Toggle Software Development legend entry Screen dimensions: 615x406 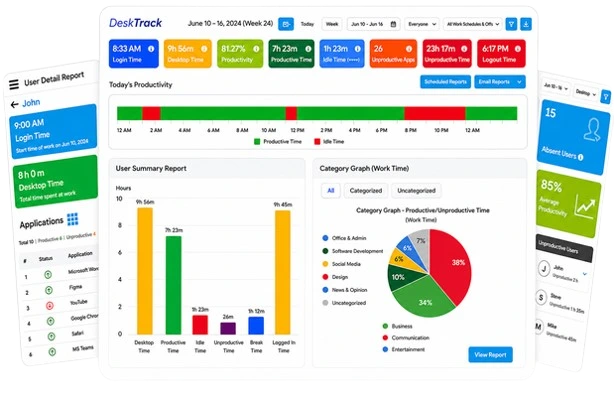[x=353, y=251]
